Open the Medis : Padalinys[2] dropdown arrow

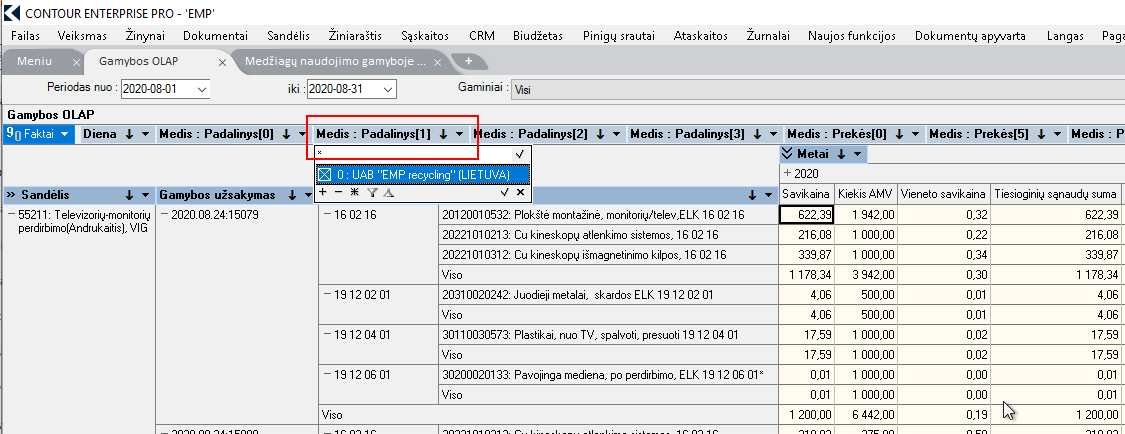[x=616, y=134]
